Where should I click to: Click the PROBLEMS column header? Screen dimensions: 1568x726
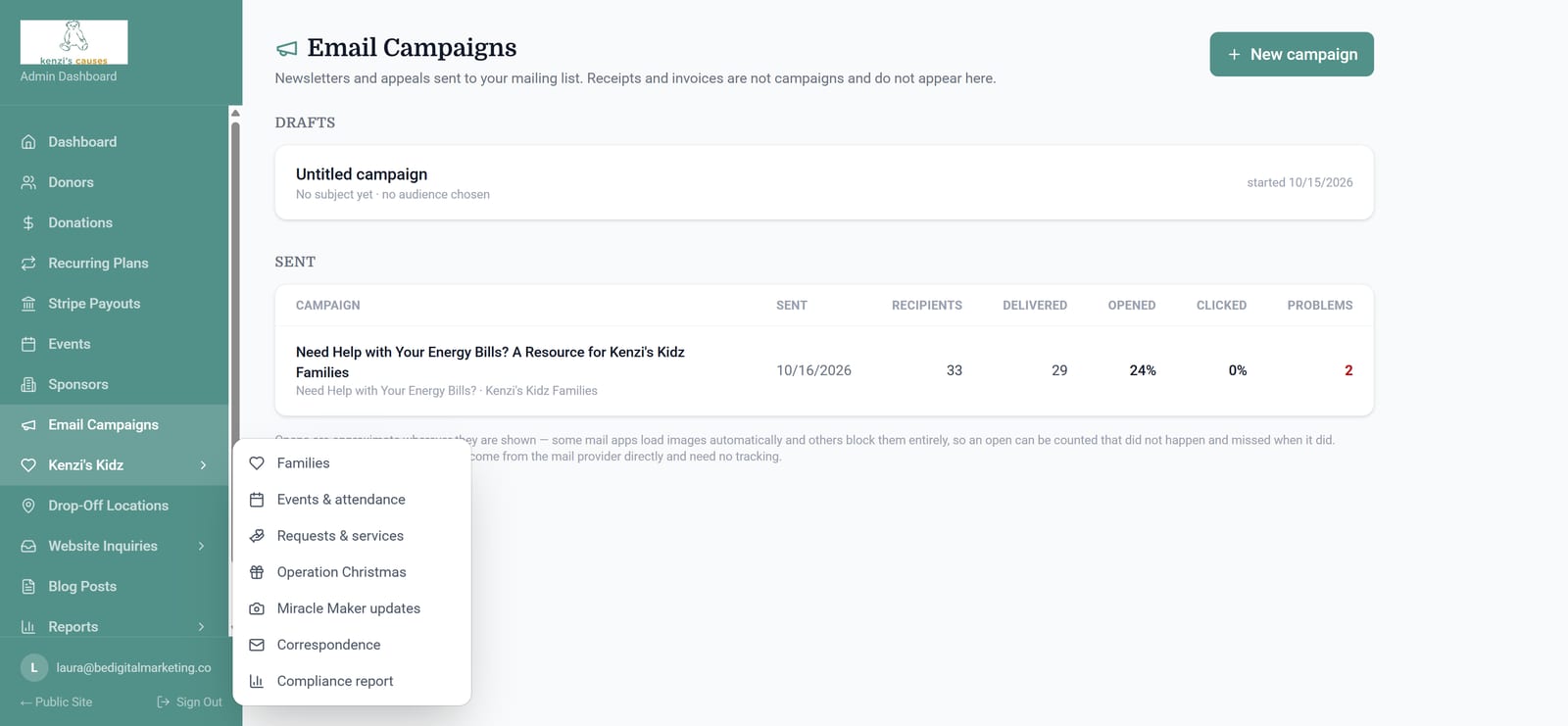(x=1320, y=306)
